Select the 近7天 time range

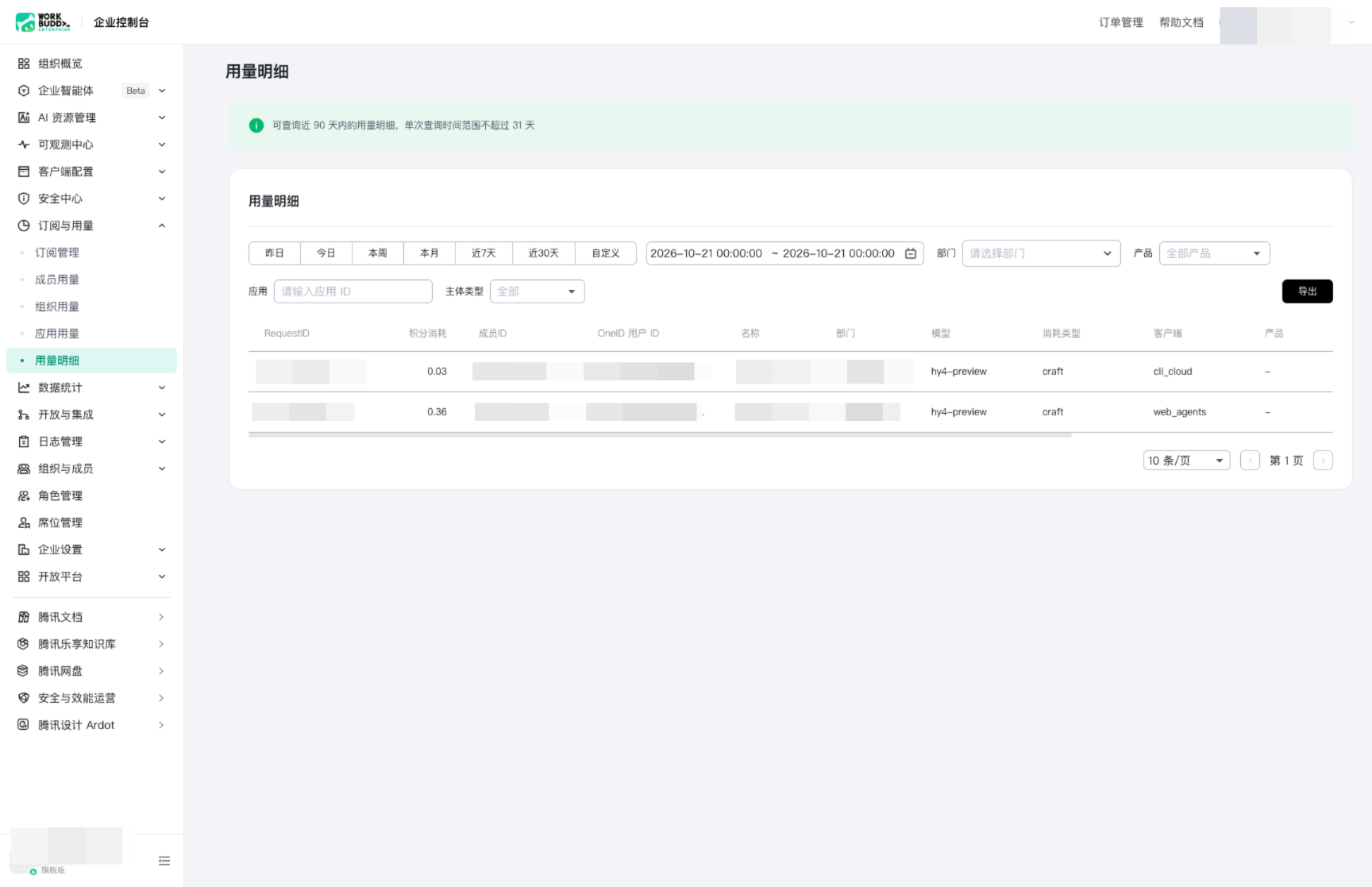click(x=484, y=253)
